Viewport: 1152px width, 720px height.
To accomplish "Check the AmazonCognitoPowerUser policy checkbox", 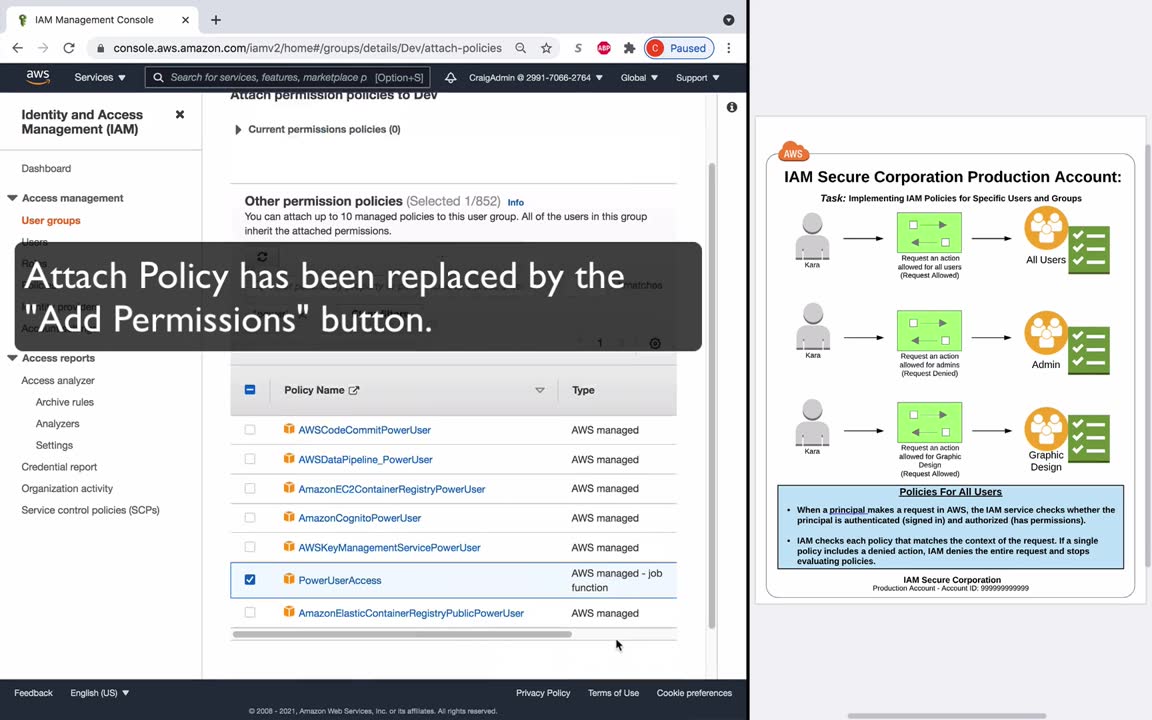I will [x=250, y=517].
